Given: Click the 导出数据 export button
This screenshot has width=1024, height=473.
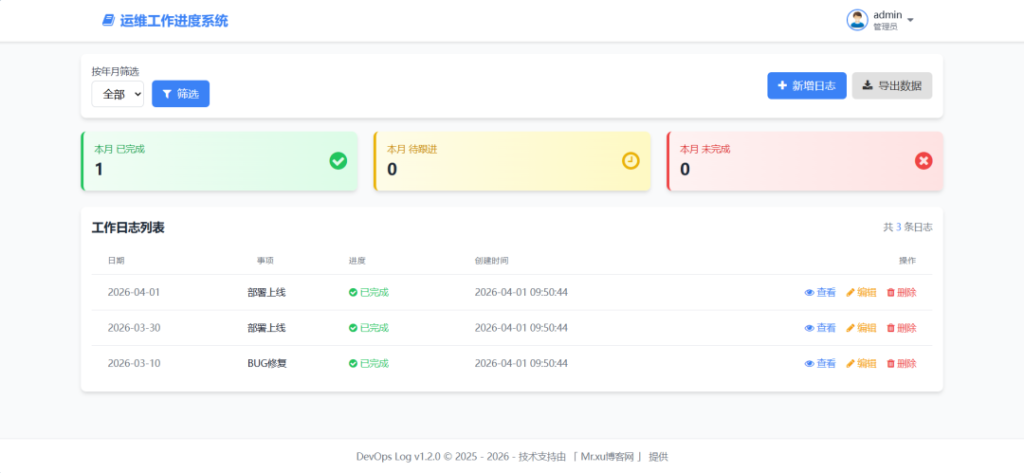Looking at the screenshot, I should click(892, 86).
